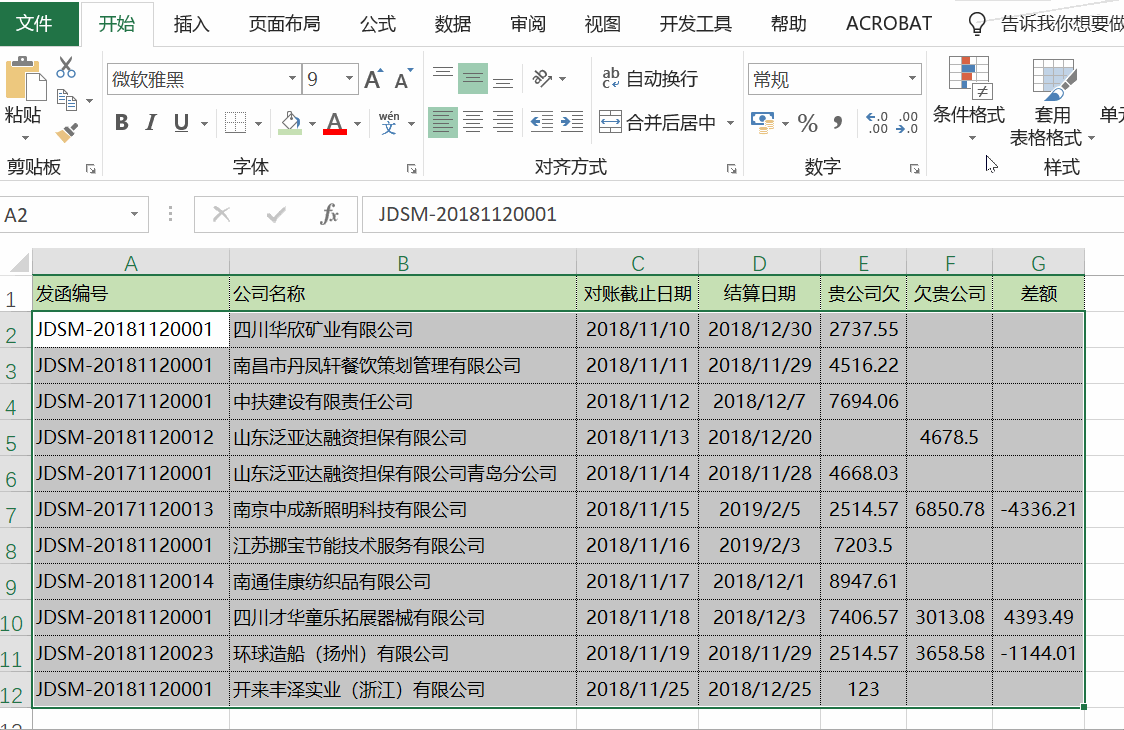Toggle the middle align button

(x=472, y=79)
